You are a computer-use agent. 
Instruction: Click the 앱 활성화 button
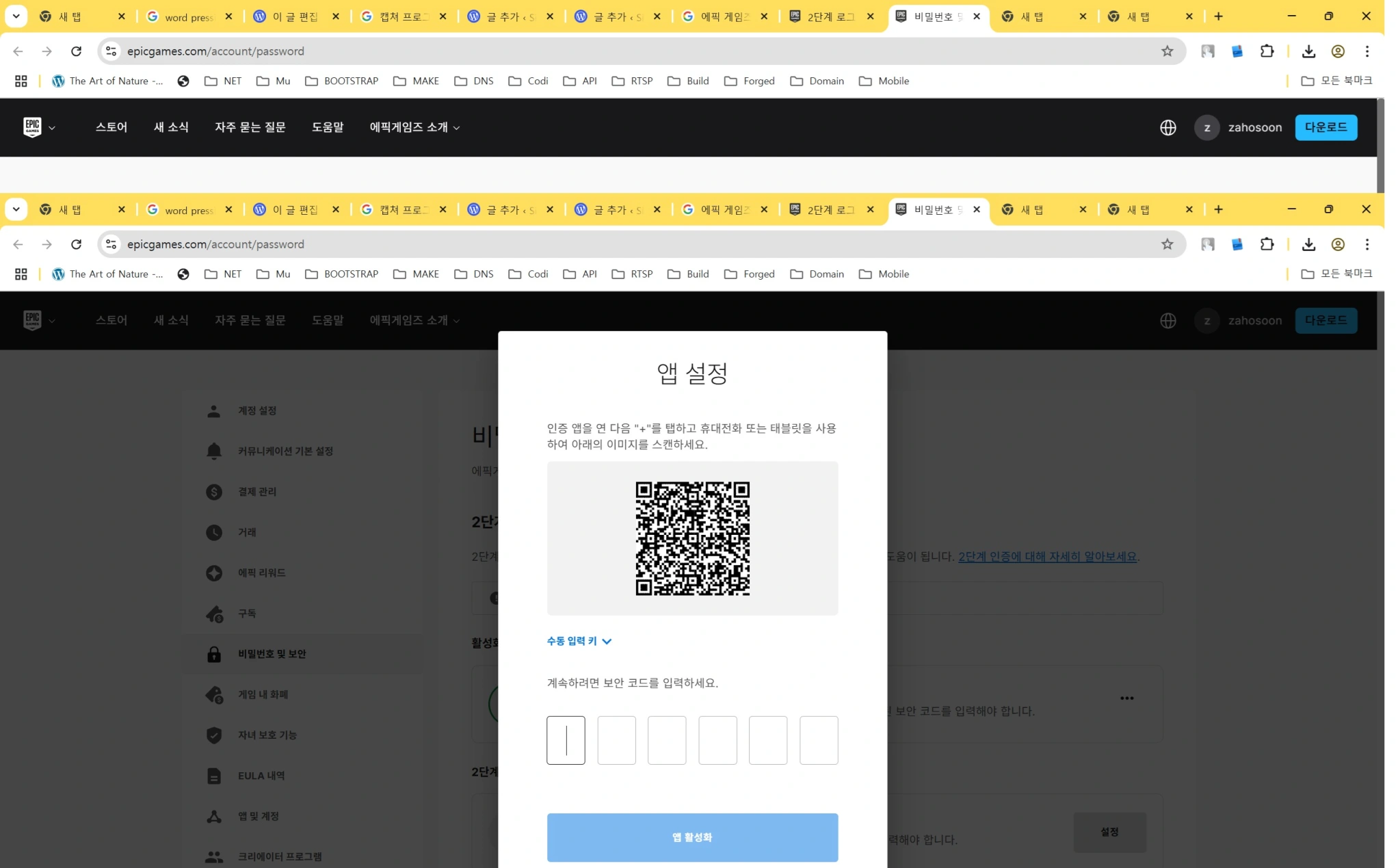pyautogui.click(x=692, y=837)
